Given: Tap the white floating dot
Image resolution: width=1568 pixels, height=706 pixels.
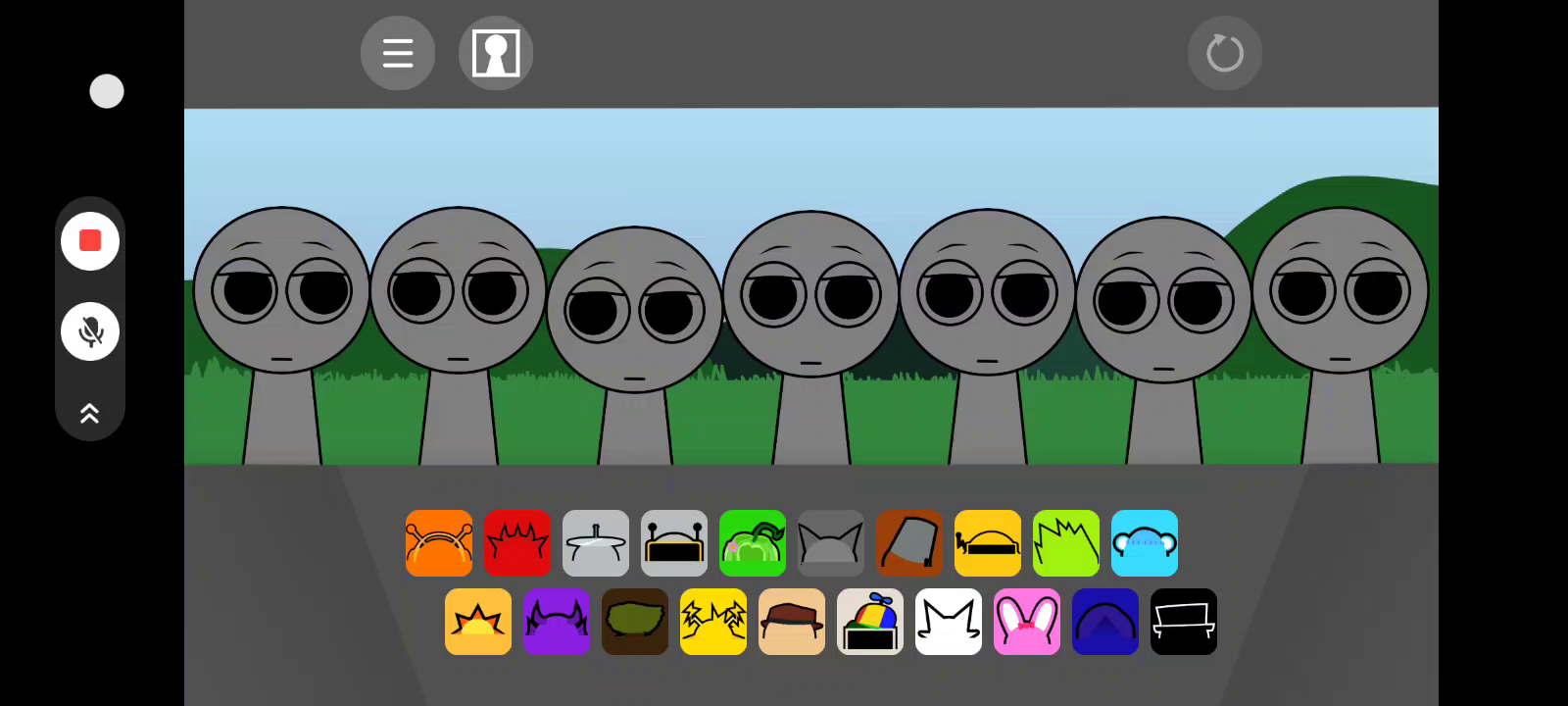Looking at the screenshot, I should 107,91.
